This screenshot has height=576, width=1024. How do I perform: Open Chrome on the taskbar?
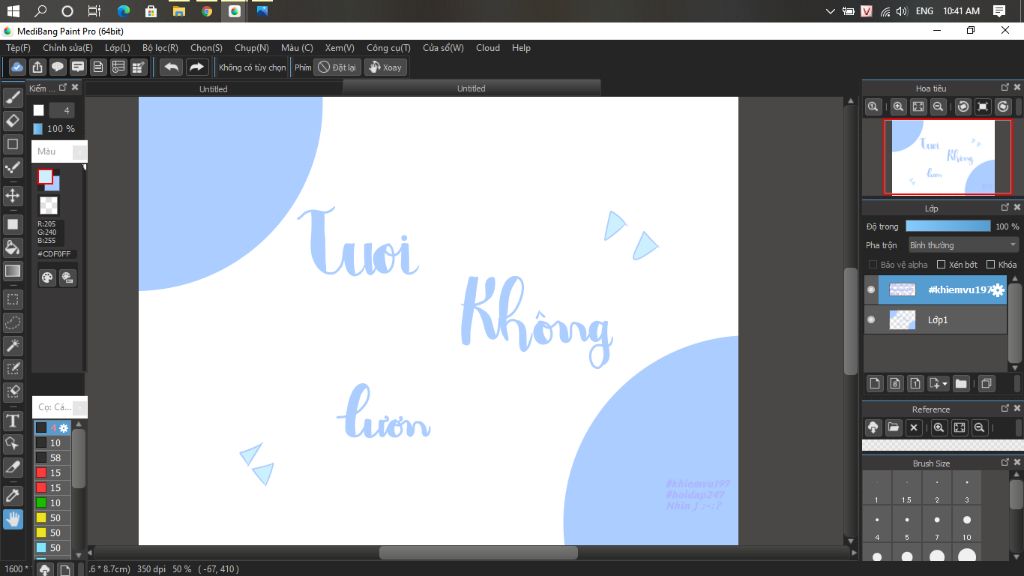[x=206, y=11]
